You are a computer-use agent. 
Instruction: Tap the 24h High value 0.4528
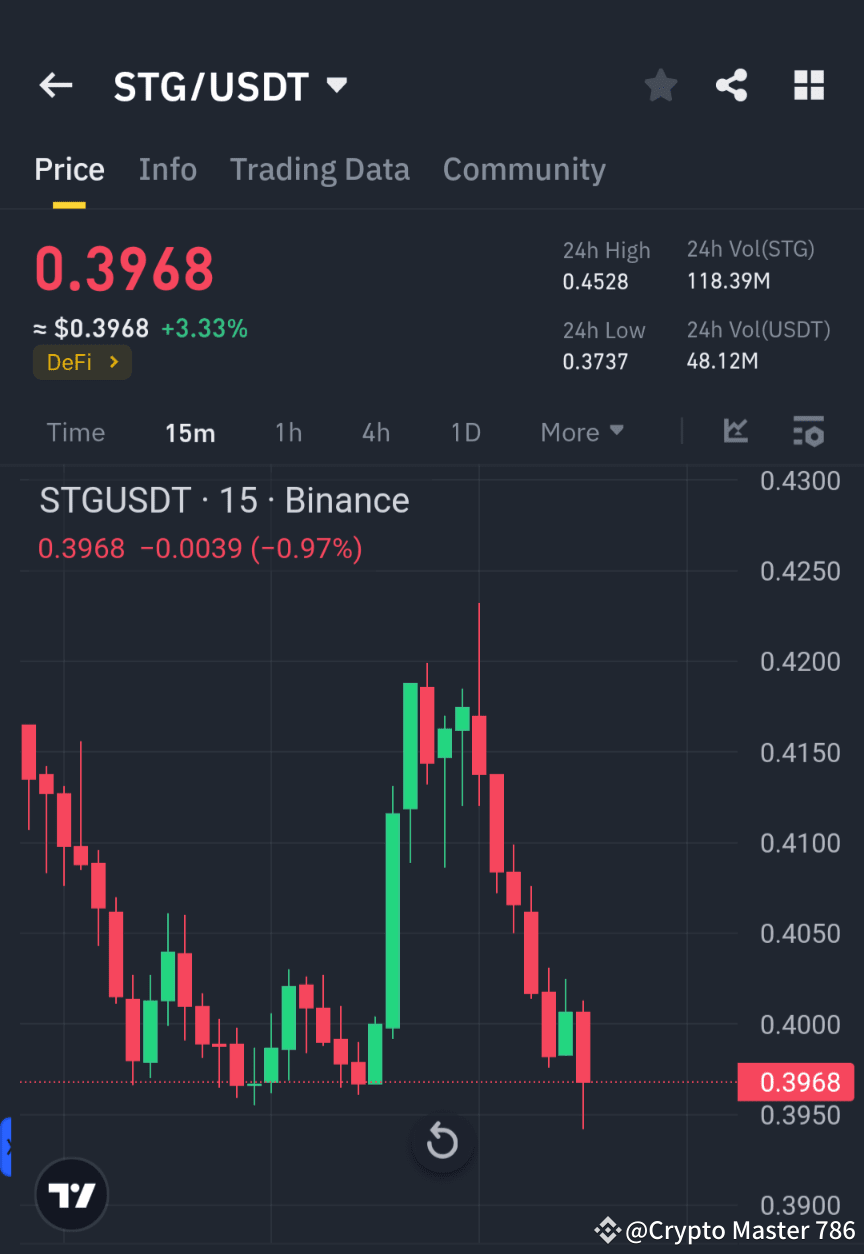click(595, 282)
